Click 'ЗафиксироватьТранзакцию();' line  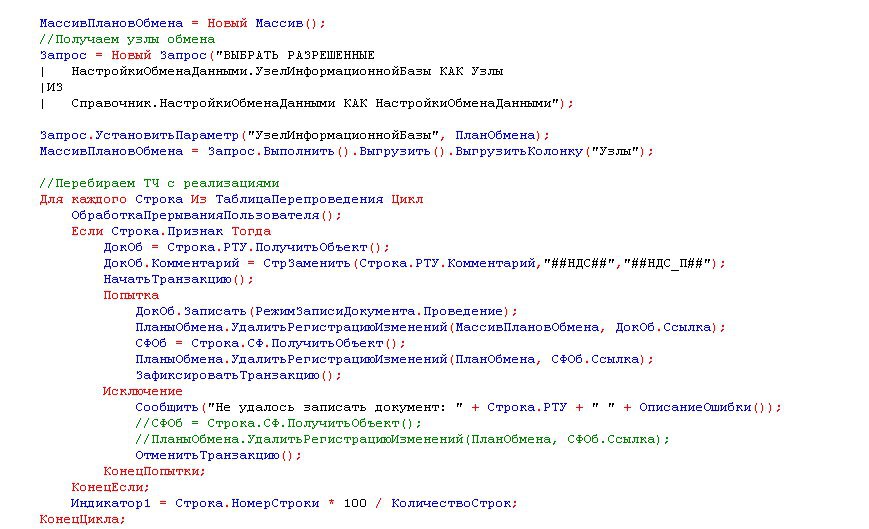(238, 376)
